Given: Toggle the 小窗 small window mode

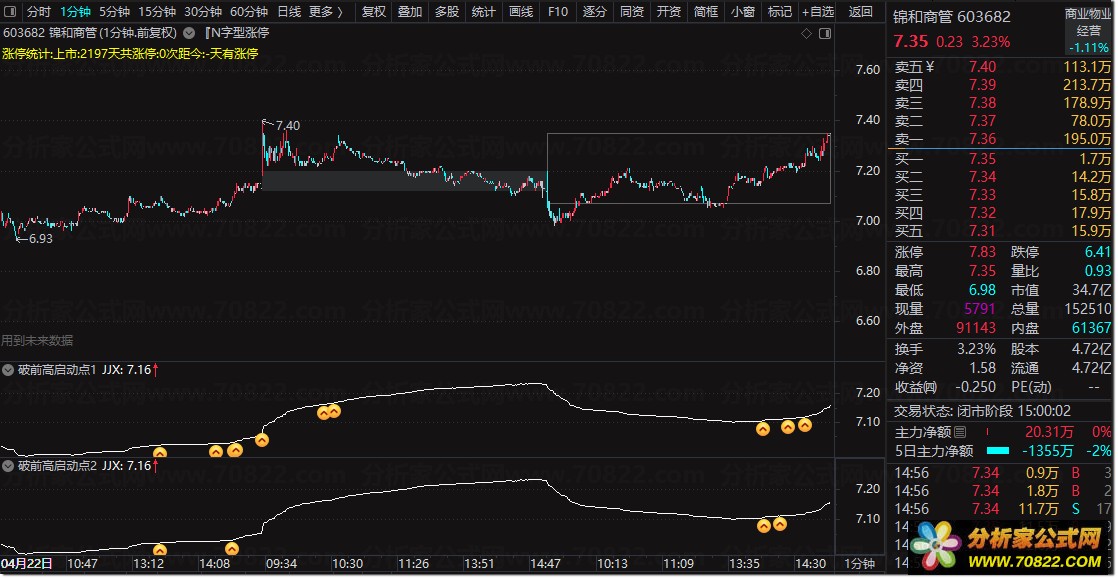Looking at the screenshot, I should [743, 12].
